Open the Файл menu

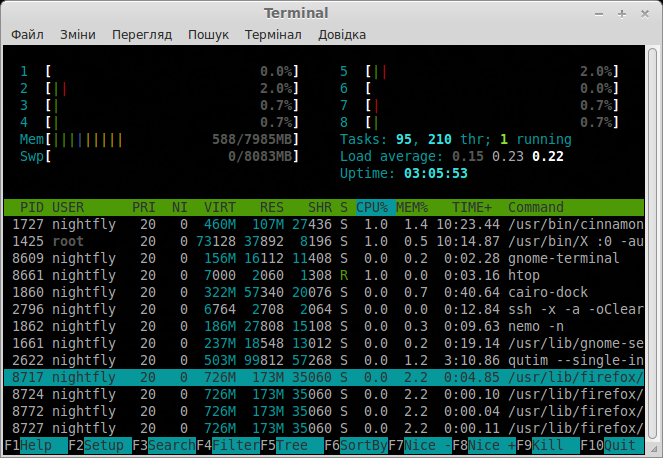point(27,35)
